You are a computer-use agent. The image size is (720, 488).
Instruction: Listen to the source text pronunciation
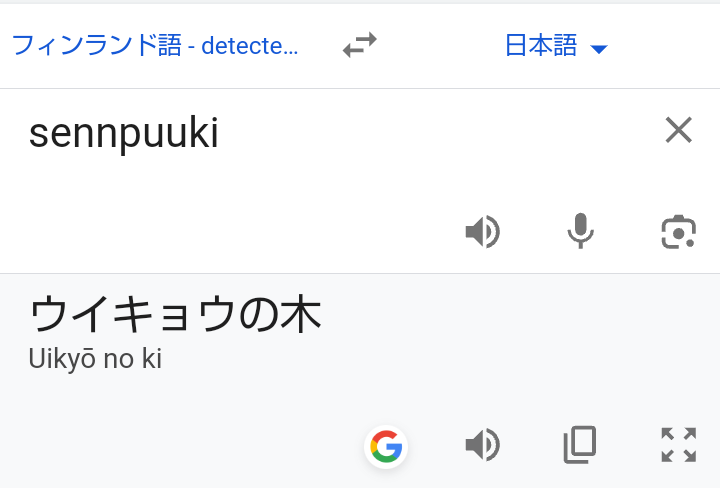point(482,232)
